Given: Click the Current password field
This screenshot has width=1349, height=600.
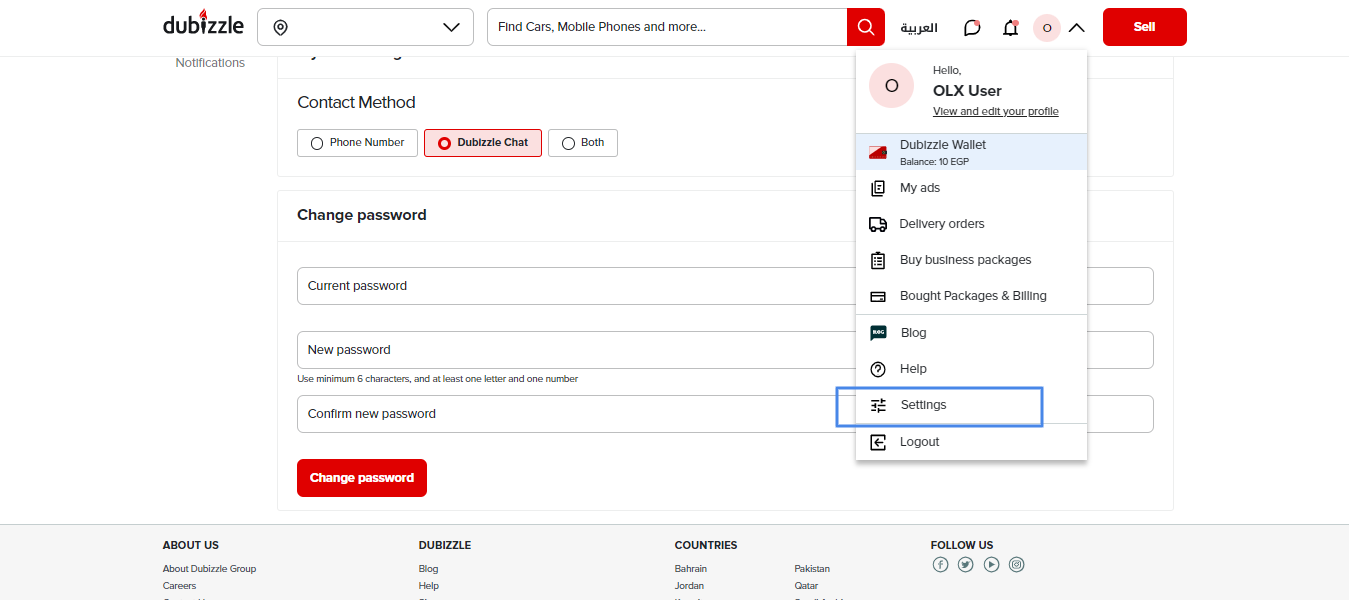Looking at the screenshot, I should click(x=570, y=286).
